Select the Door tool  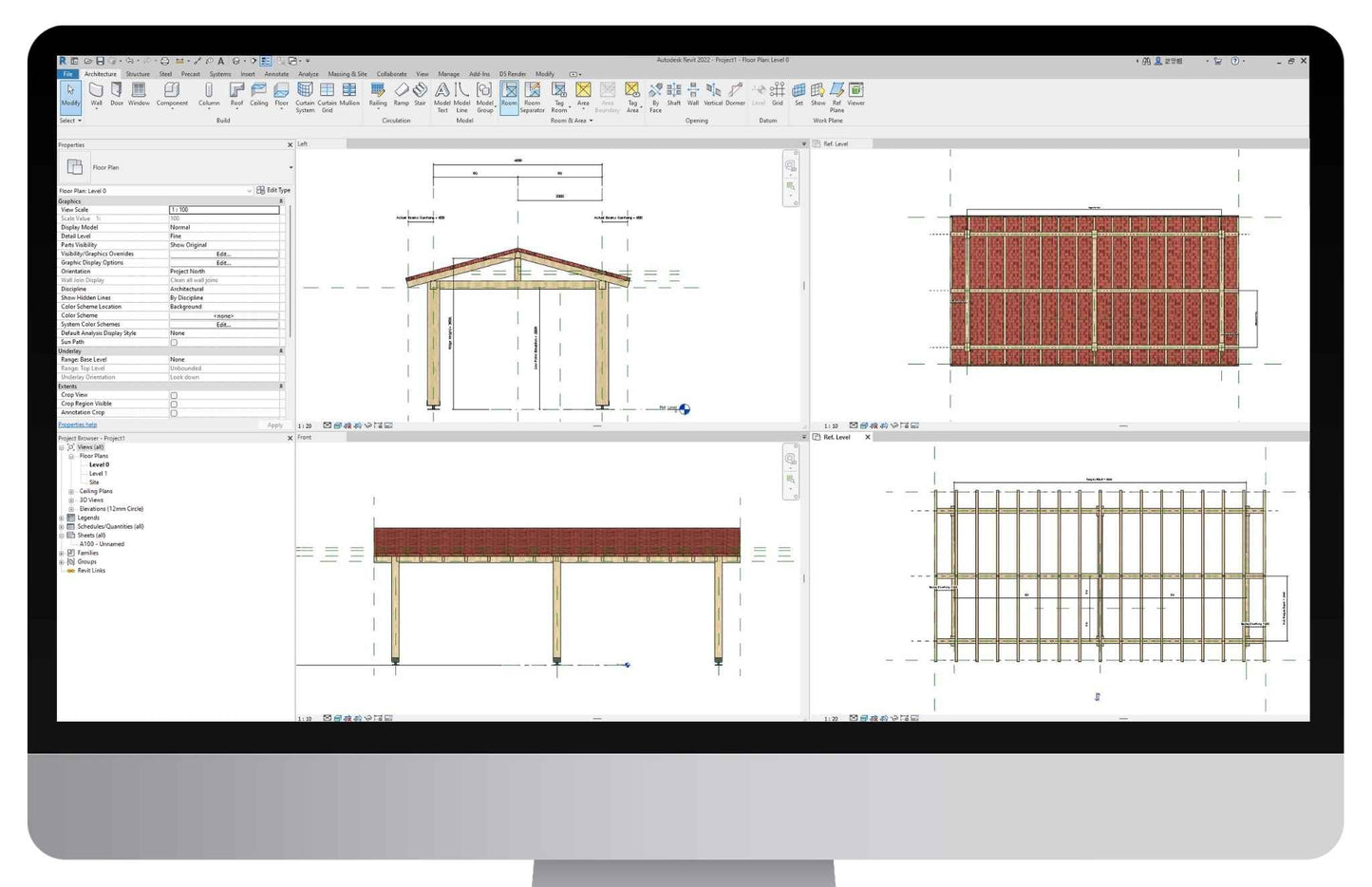pyautogui.click(x=117, y=93)
